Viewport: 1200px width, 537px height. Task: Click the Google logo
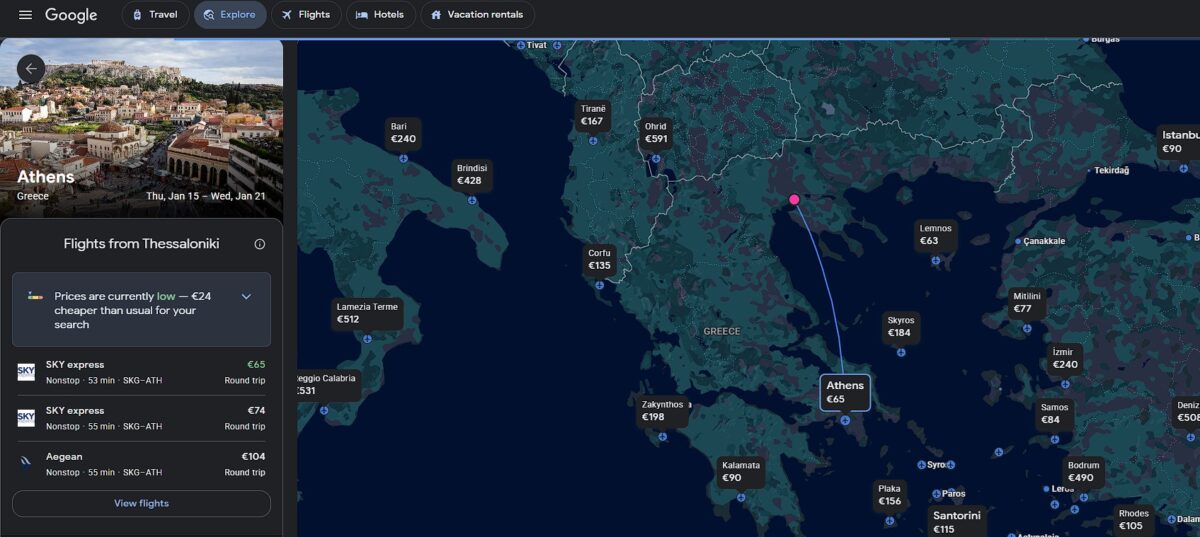click(71, 15)
